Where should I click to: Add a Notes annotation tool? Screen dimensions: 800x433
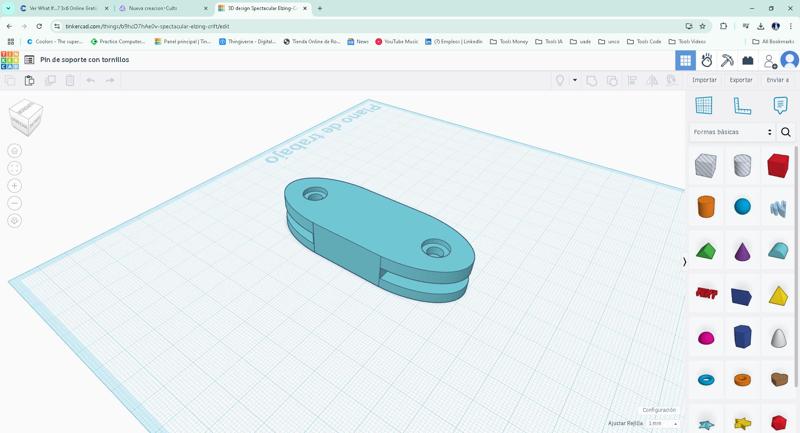pos(780,105)
